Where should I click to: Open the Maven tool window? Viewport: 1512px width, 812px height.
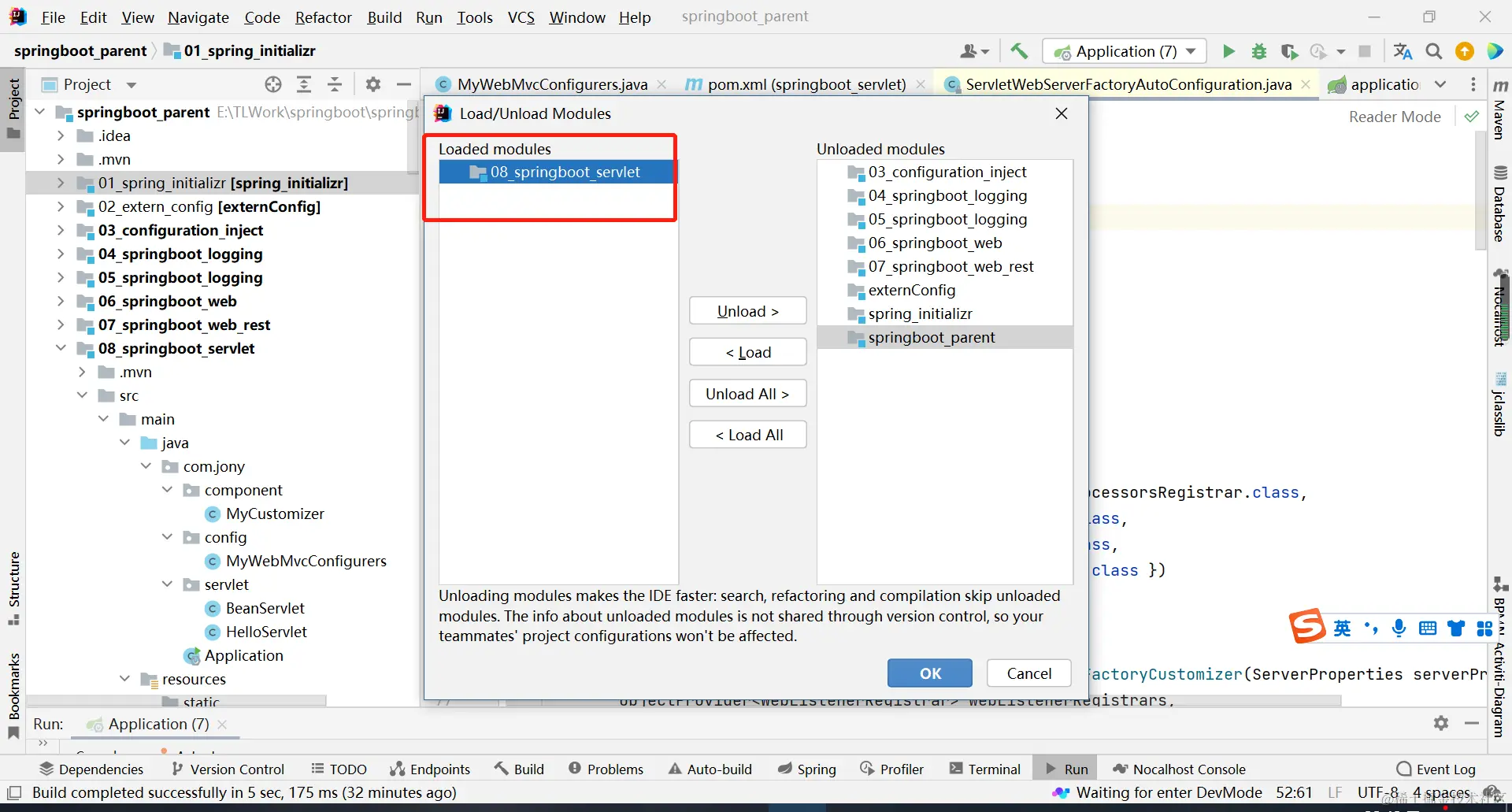1500,109
